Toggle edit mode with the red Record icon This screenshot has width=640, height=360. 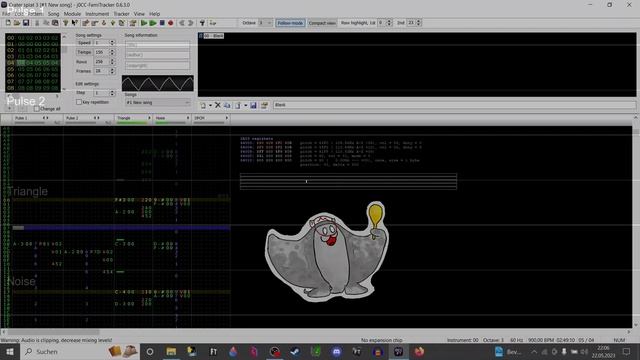171,23
